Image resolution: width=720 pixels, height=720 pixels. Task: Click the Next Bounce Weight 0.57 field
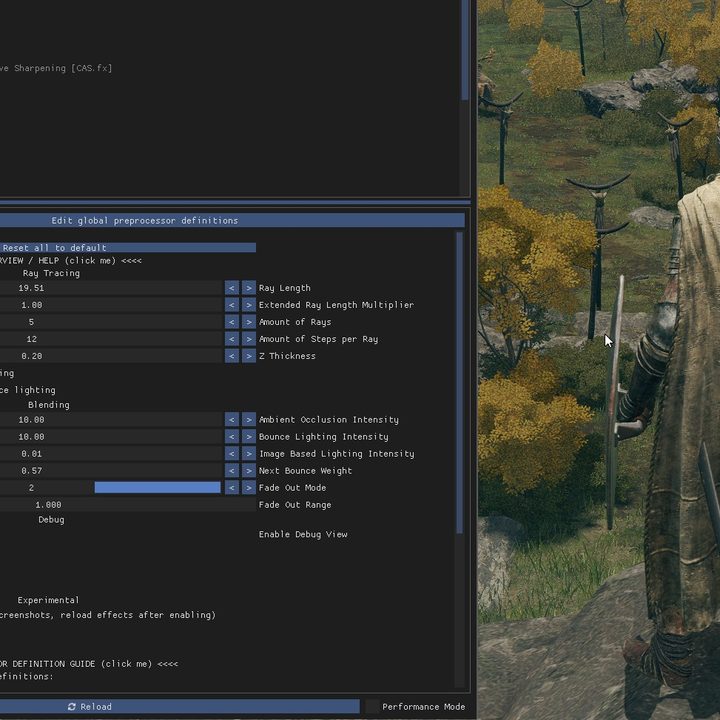point(111,471)
